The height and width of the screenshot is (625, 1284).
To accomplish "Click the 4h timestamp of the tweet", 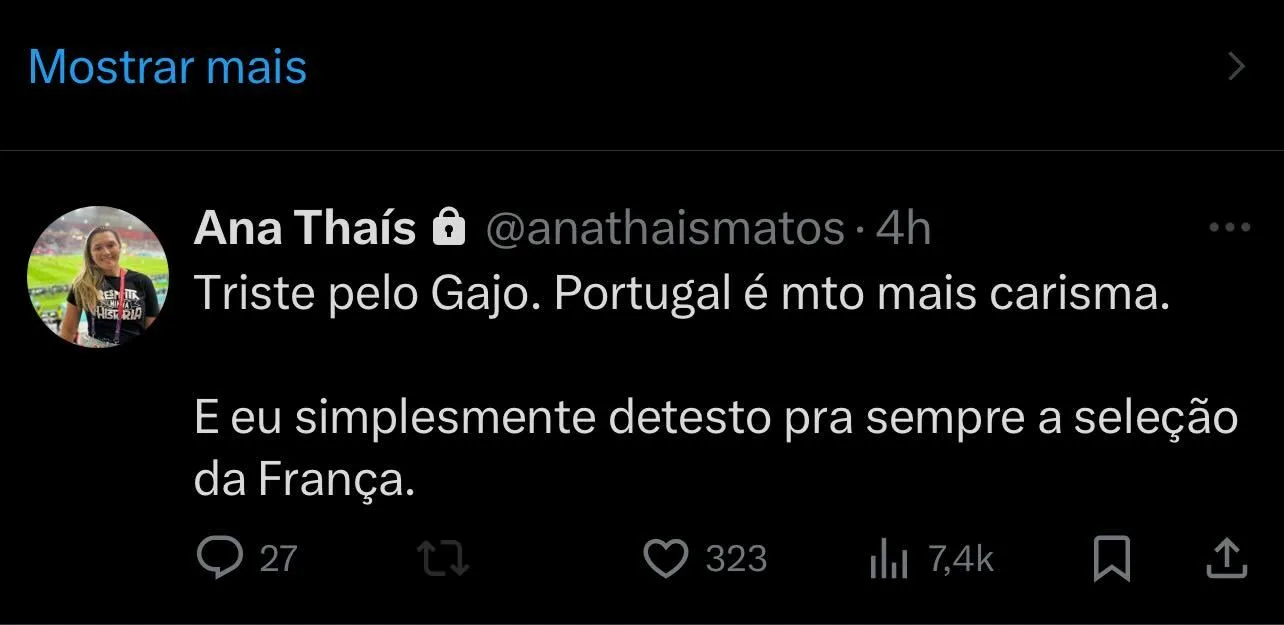I will tap(903, 230).
